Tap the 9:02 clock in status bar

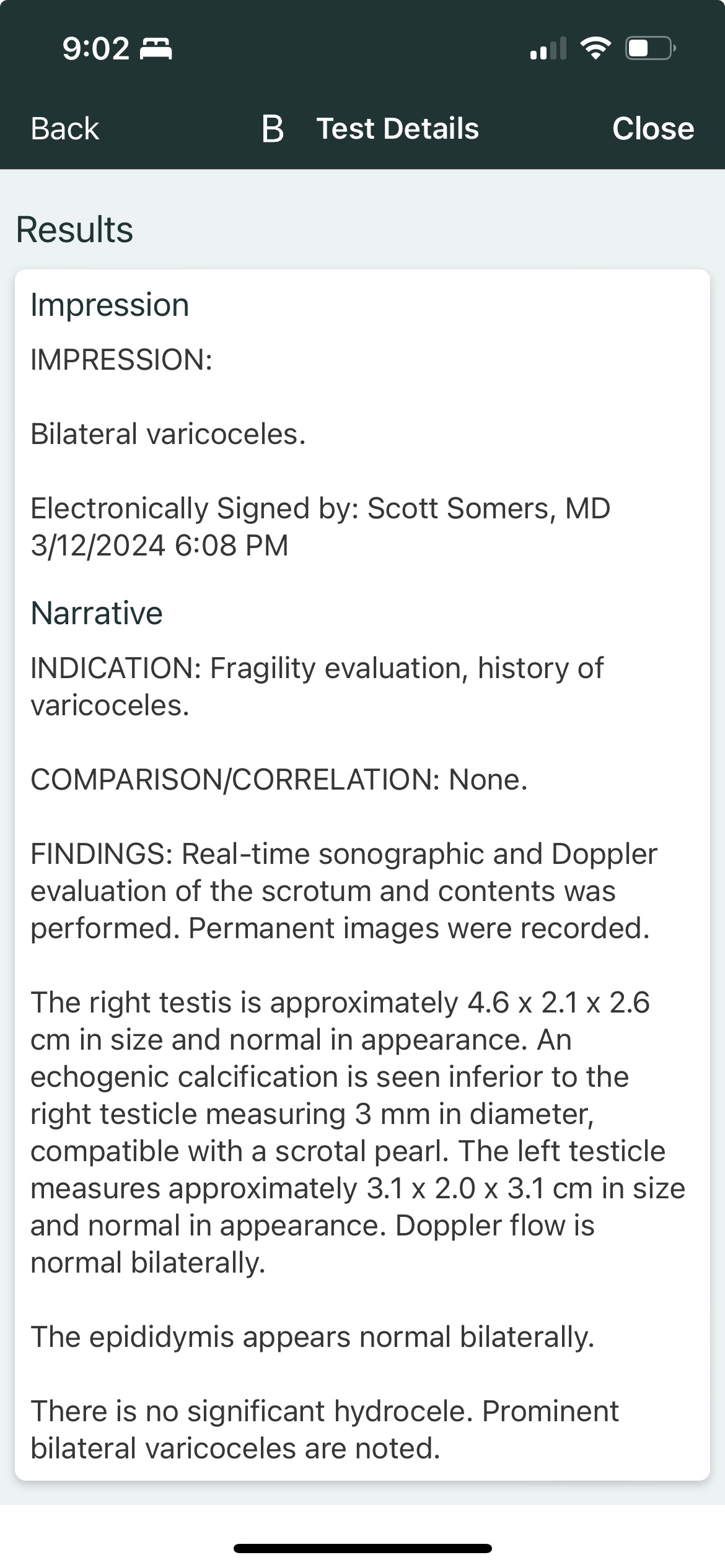[x=96, y=48]
